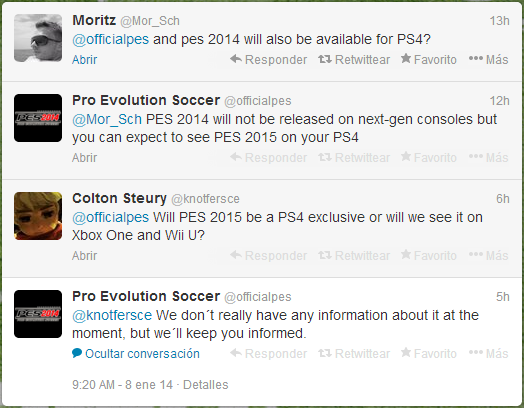Reply to the PES 2015 on PS4 tweet
This screenshot has width=524, height=408.
click(269, 157)
